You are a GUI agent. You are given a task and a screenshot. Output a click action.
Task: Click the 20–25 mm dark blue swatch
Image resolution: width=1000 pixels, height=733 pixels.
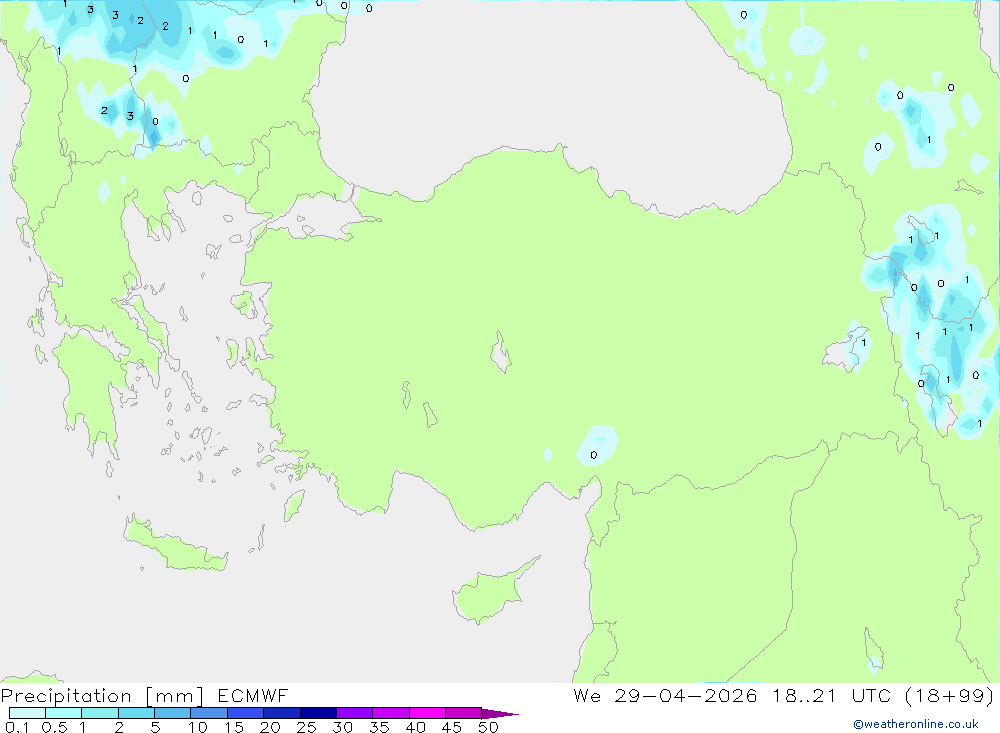[281, 713]
